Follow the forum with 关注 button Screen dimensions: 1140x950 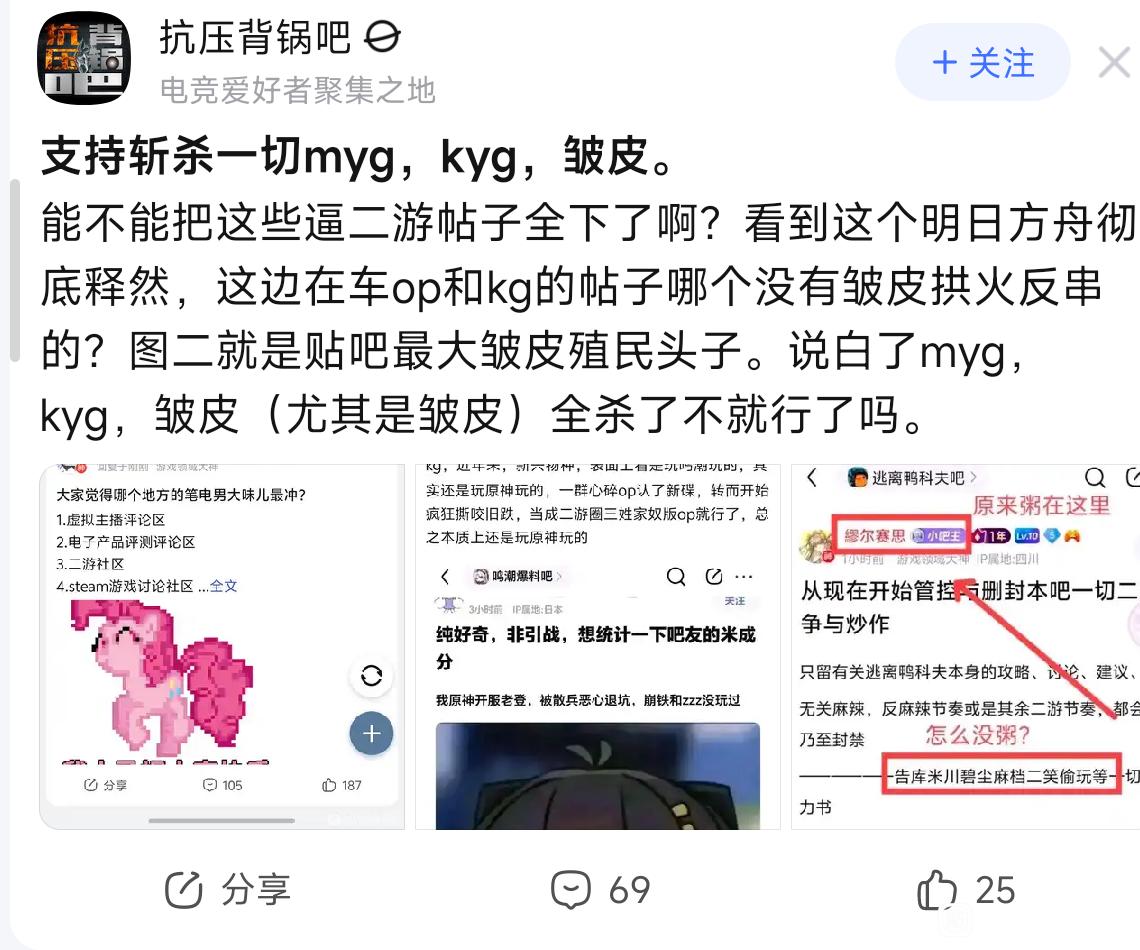point(982,63)
